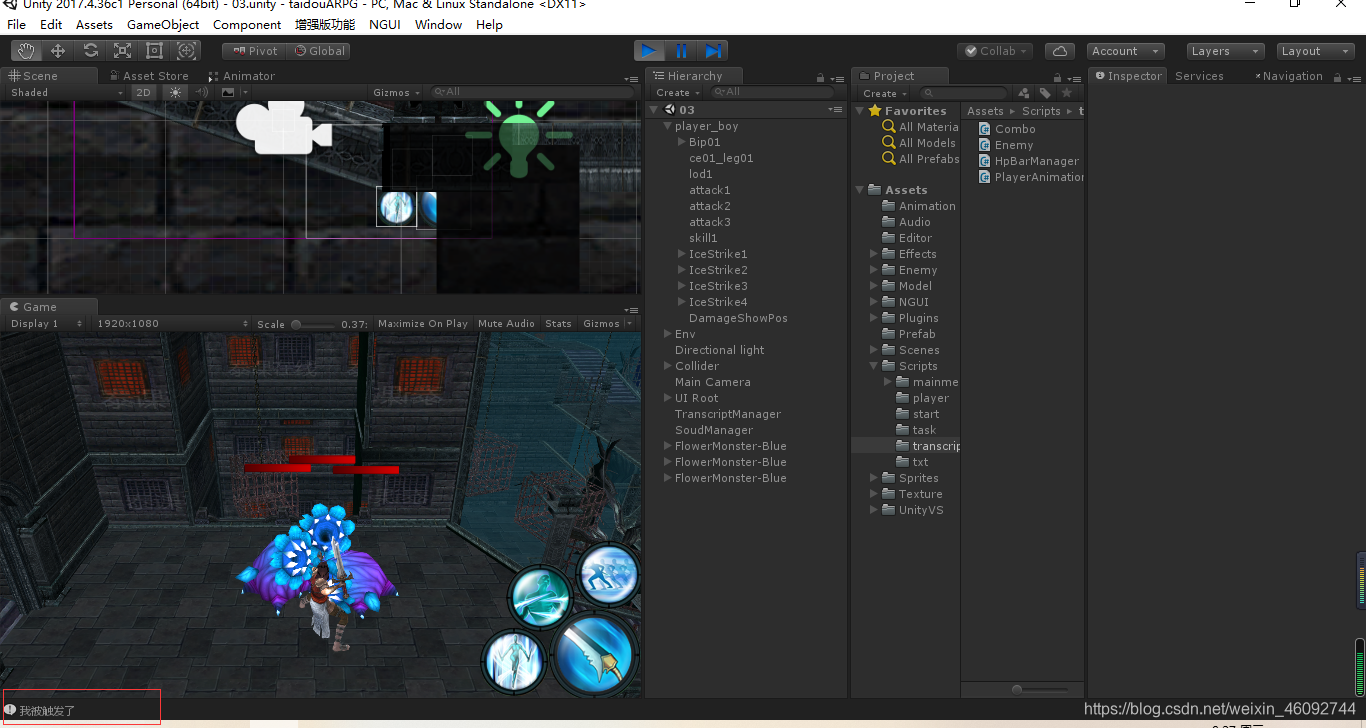This screenshot has width=1366, height=728.
Task: Click the sword attack skill button
Action: click(594, 654)
